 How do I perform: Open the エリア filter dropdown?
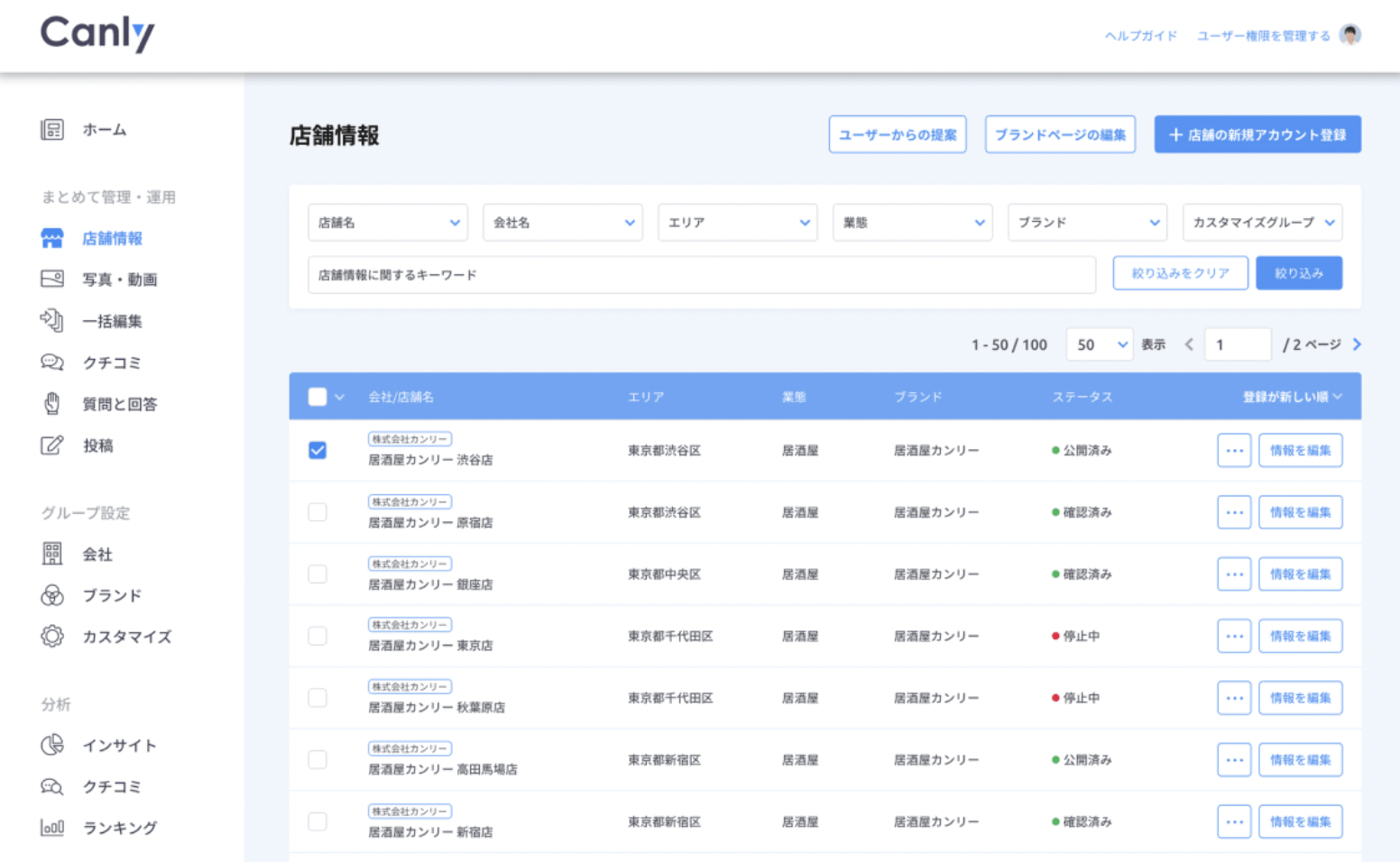737,223
